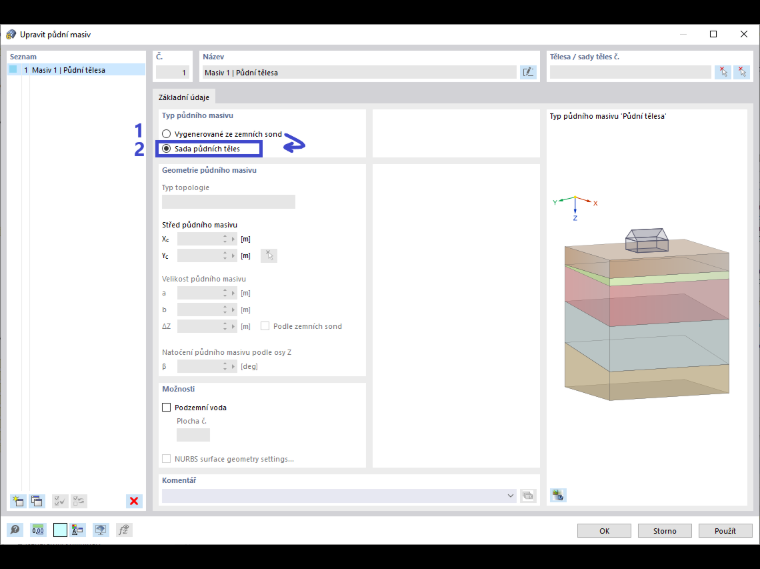Click the select-all checkmarks icon under Seznam
Image resolution: width=760 pixels, height=569 pixels.
point(60,501)
